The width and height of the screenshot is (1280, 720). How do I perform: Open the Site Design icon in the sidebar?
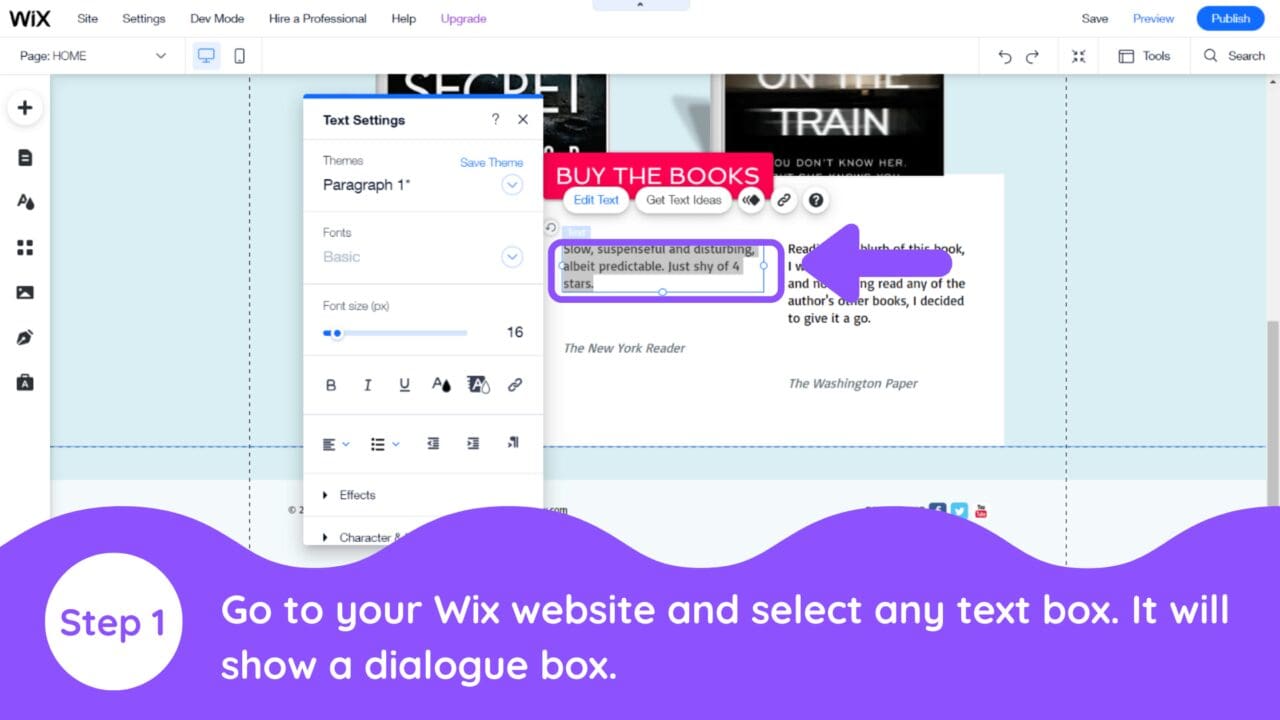coord(25,201)
